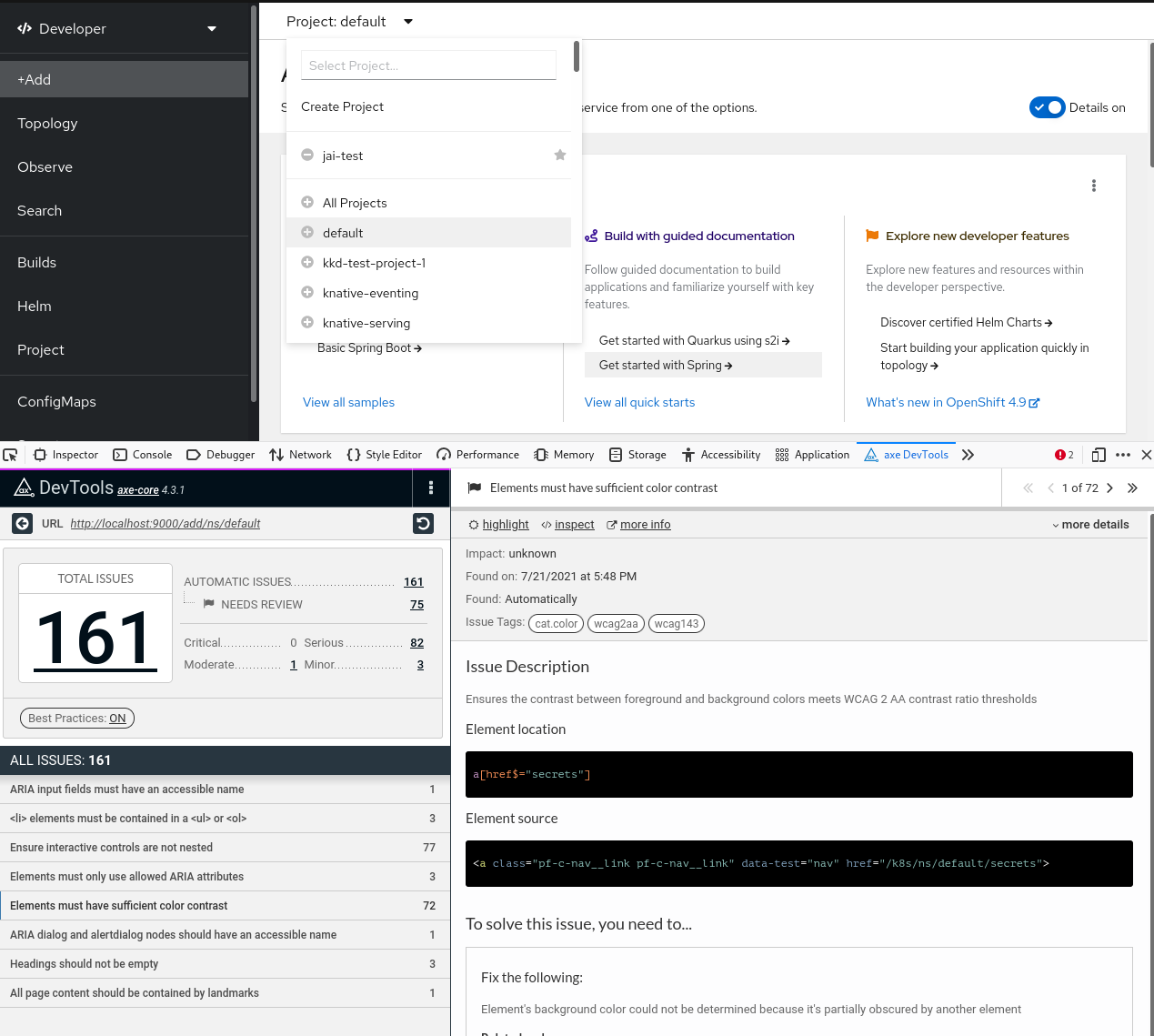Click Discover certified Helm Charts link
Viewport: 1154px width, 1036px height.
[x=966, y=322]
